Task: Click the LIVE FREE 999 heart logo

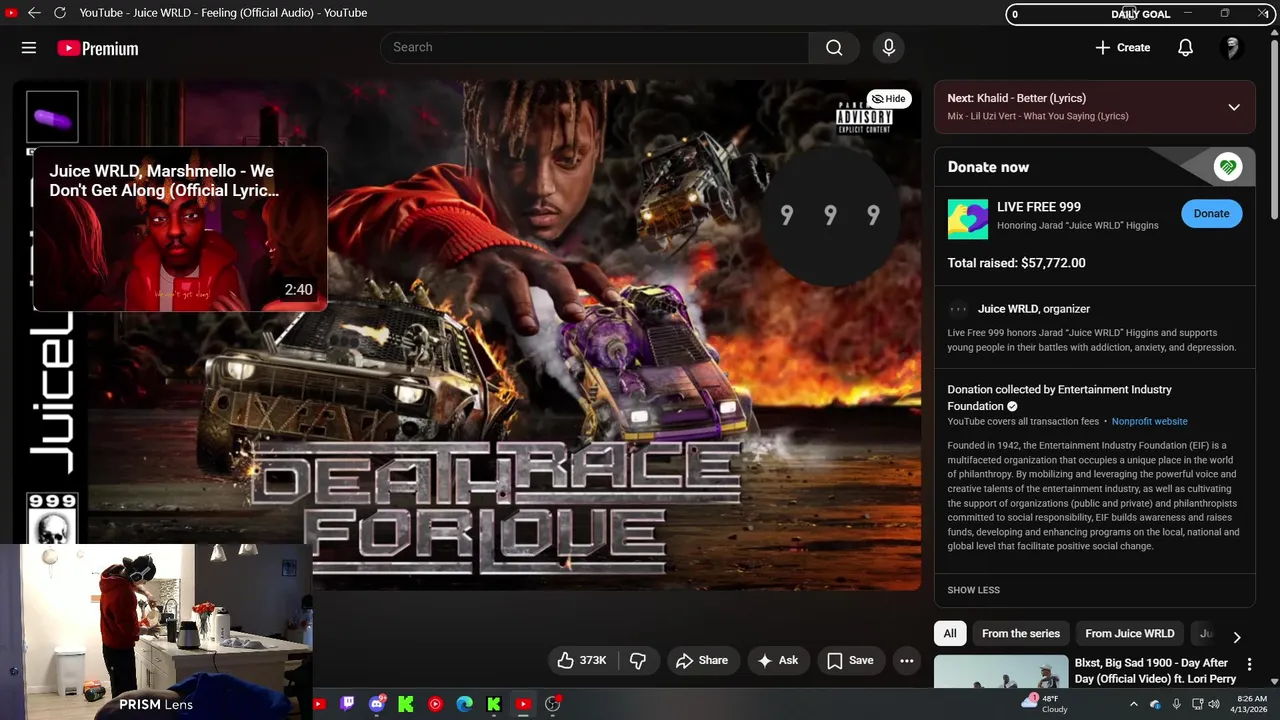Action: pos(967,219)
